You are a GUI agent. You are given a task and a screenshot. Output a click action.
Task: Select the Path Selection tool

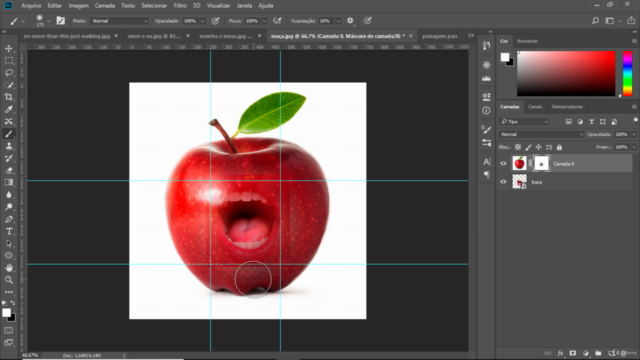(x=9, y=244)
